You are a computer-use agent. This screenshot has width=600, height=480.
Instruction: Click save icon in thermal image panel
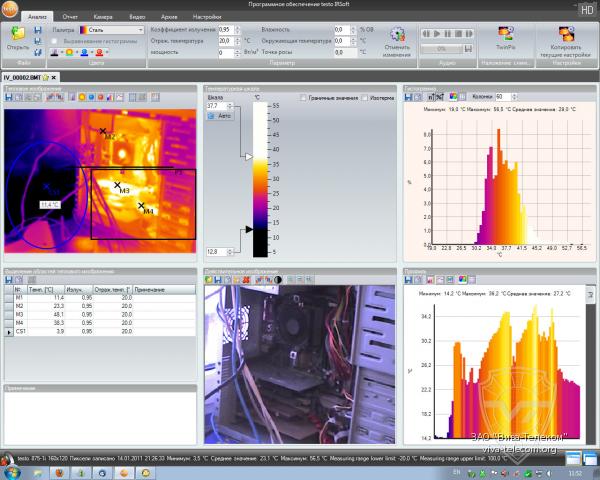pyautogui.click(x=9, y=98)
